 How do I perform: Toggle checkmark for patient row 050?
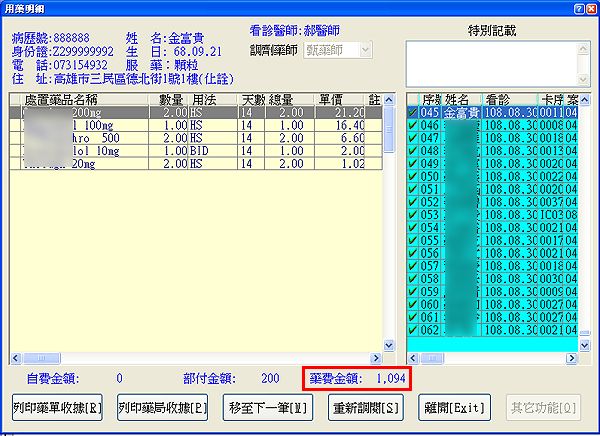coord(413,176)
